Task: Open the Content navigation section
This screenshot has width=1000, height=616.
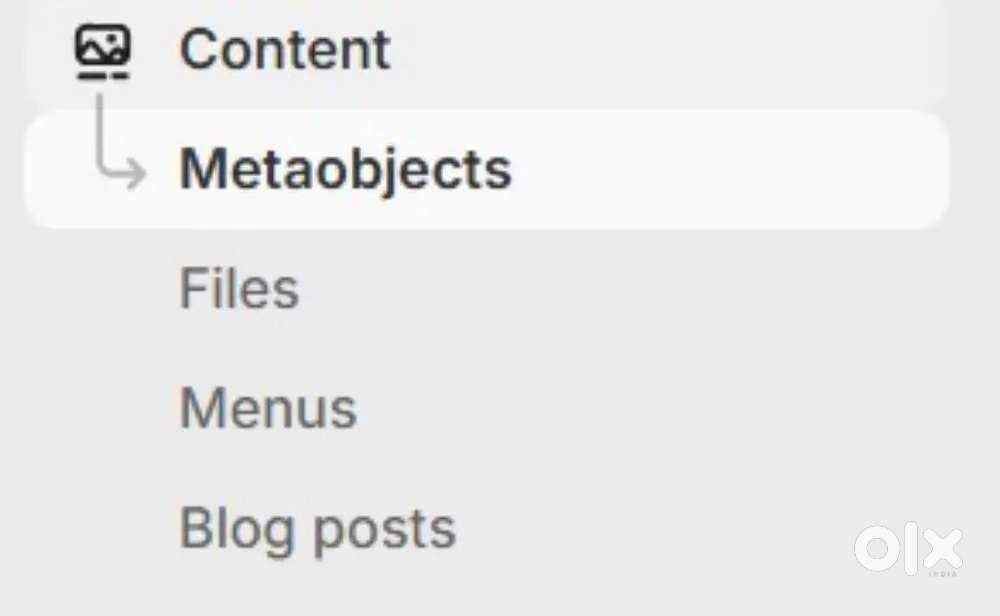Action: 285,49
